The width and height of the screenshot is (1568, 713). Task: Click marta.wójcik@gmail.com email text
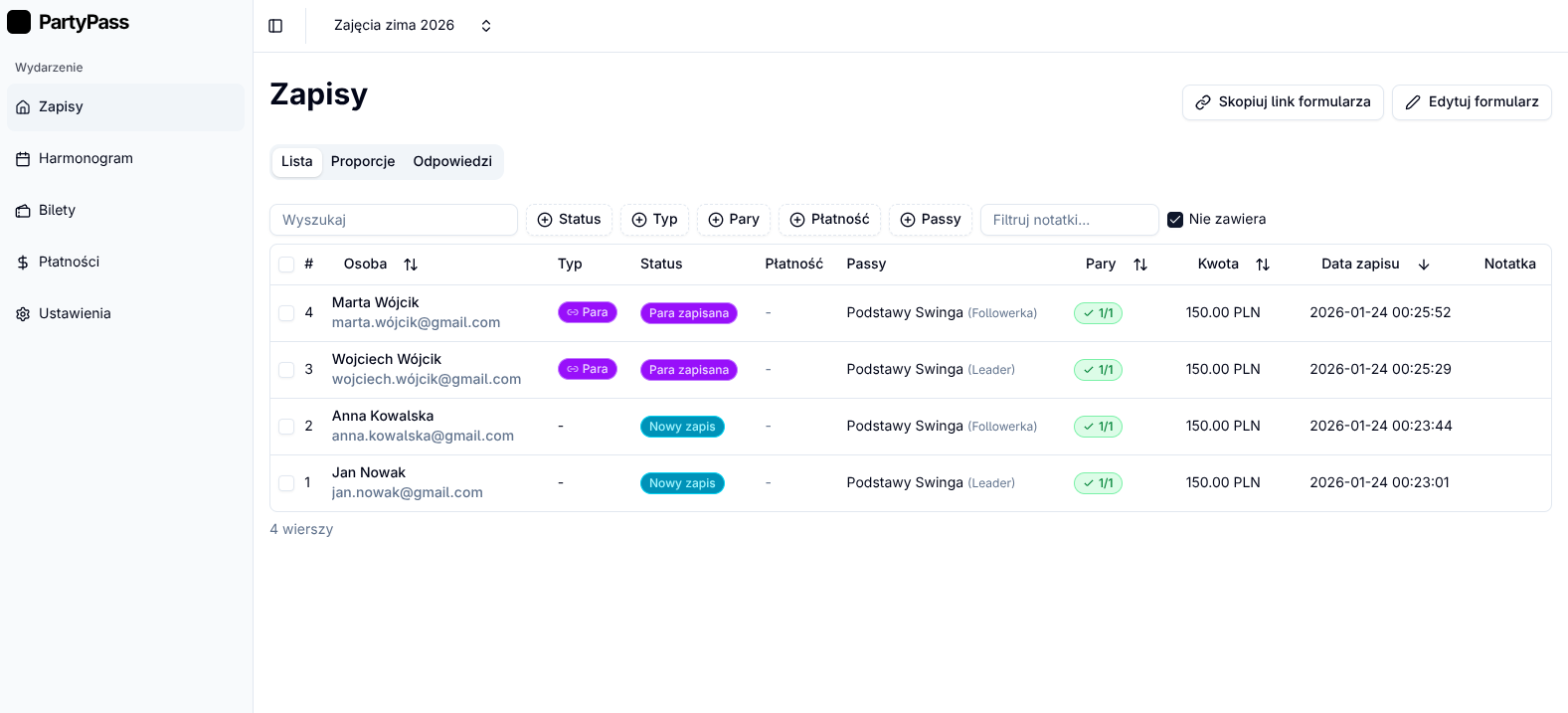pos(416,323)
